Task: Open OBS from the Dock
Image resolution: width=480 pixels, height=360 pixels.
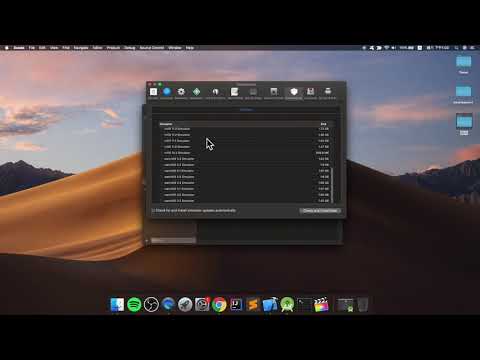Action: pos(151,304)
